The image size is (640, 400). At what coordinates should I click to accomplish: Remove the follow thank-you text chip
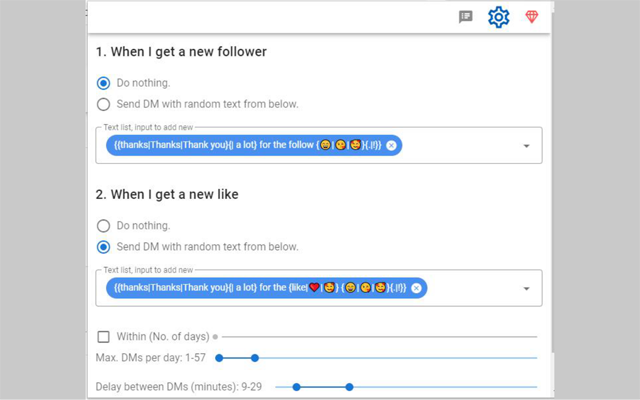[391, 145]
